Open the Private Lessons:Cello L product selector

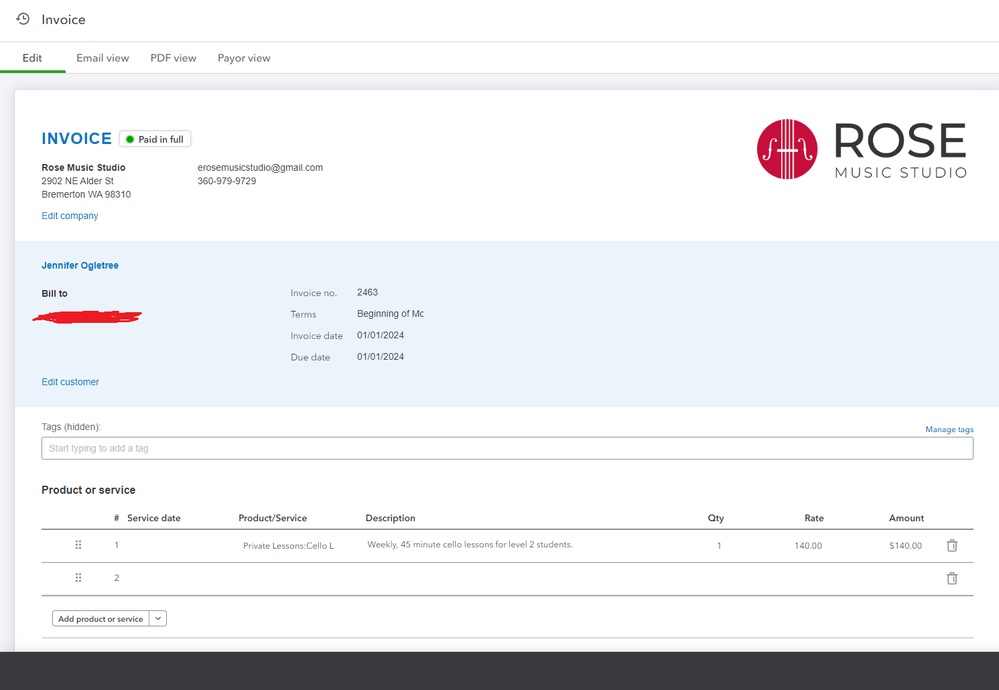pyautogui.click(x=288, y=545)
